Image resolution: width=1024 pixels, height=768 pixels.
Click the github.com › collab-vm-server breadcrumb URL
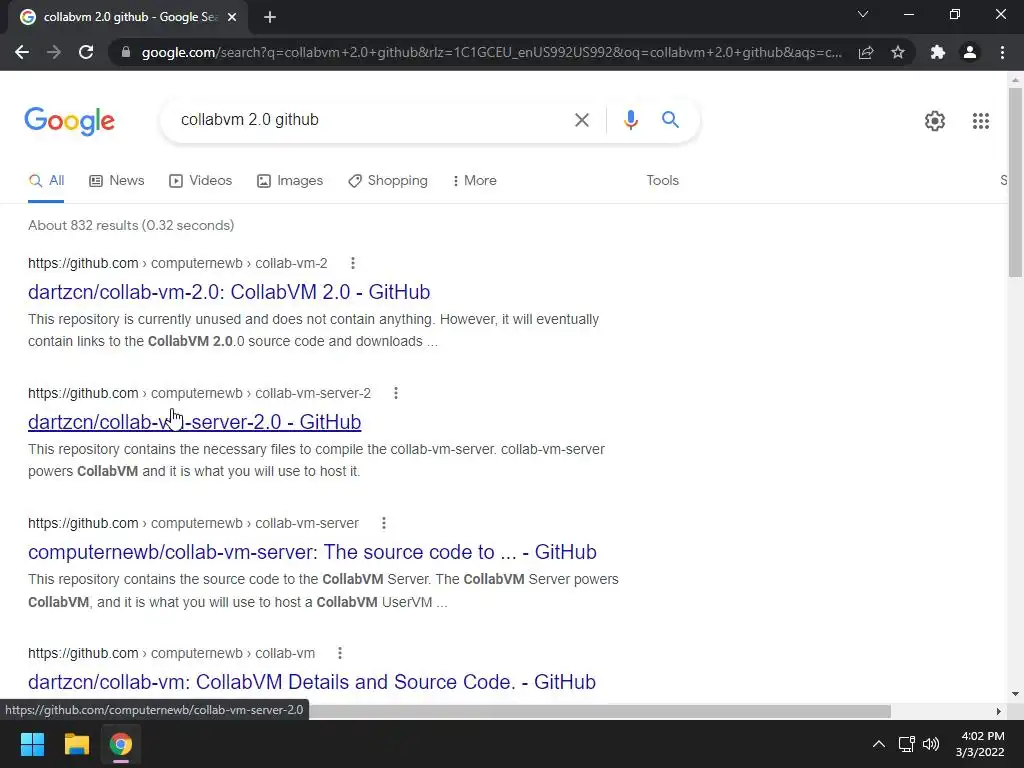pyautogui.click(x=193, y=523)
